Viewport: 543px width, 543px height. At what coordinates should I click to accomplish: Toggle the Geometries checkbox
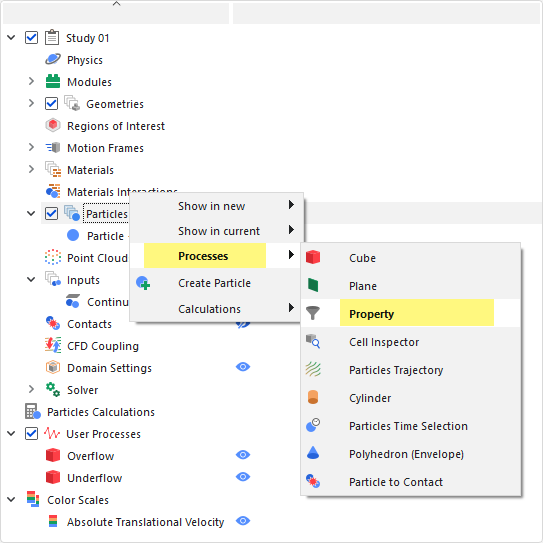pos(51,104)
